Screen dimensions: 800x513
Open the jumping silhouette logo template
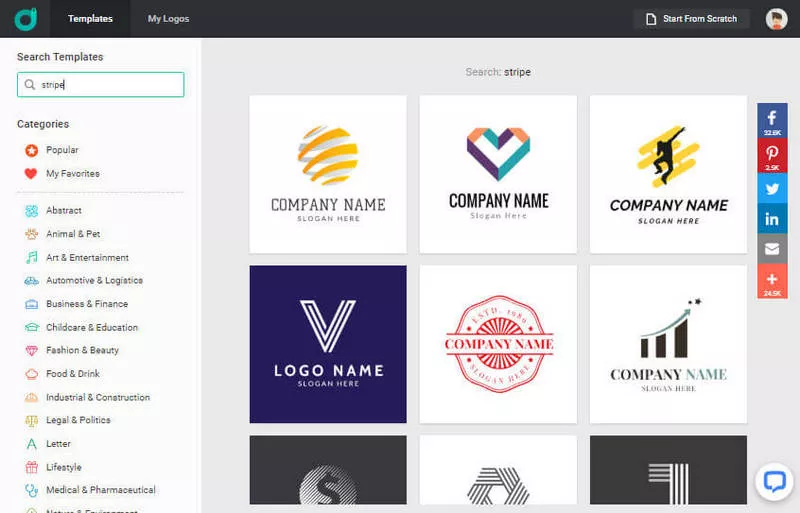tap(668, 174)
